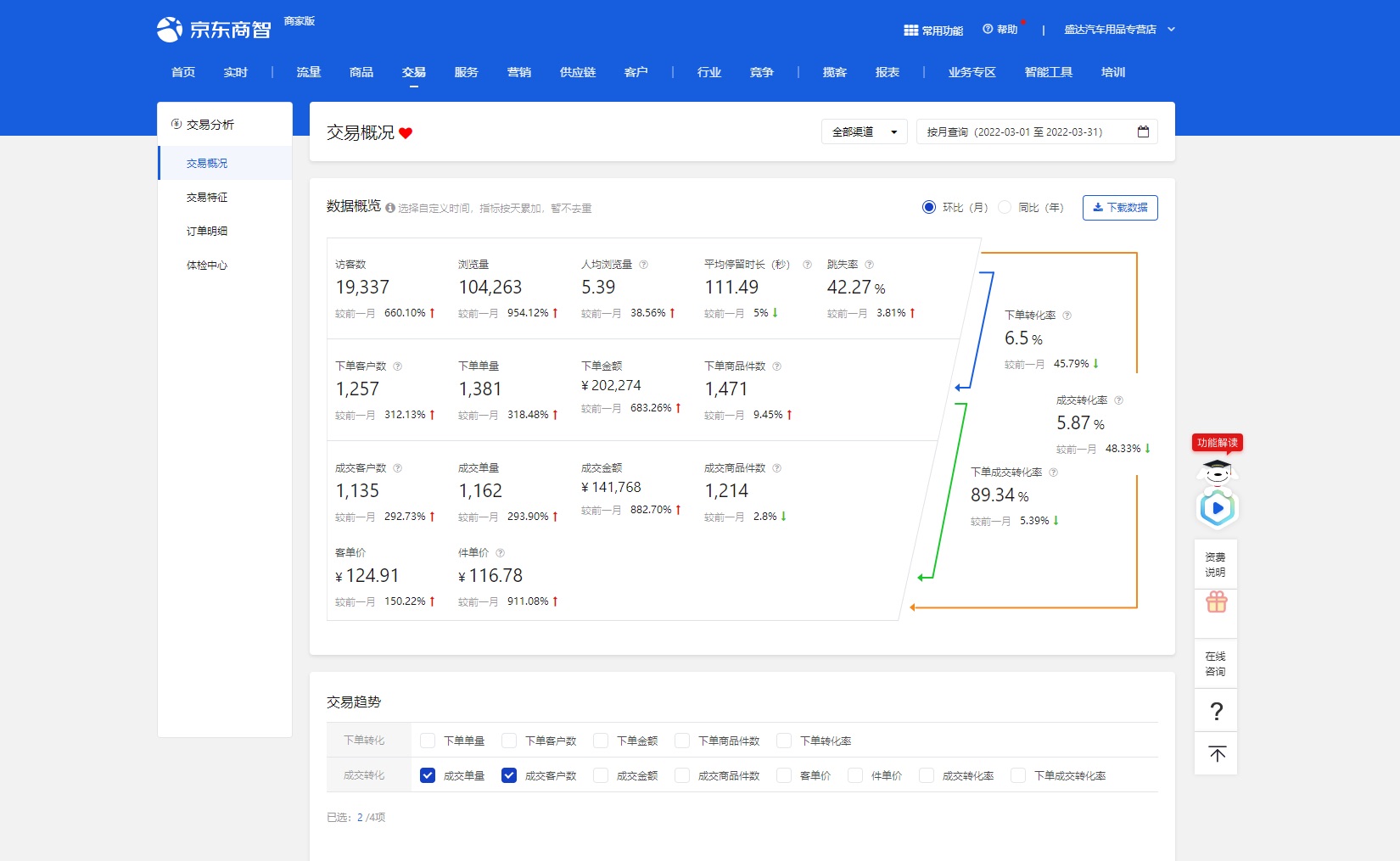Select the 同比 (年) radio option
The image size is (1400, 861).
(x=1005, y=207)
